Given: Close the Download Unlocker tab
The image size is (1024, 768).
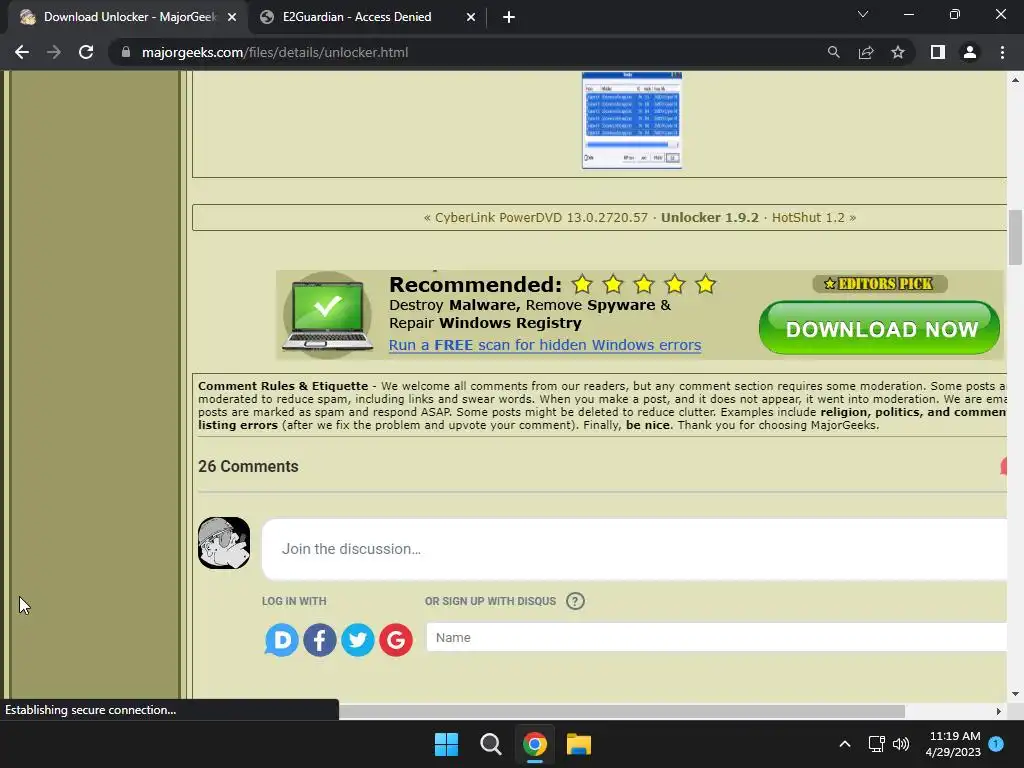Looking at the screenshot, I should [232, 18].
